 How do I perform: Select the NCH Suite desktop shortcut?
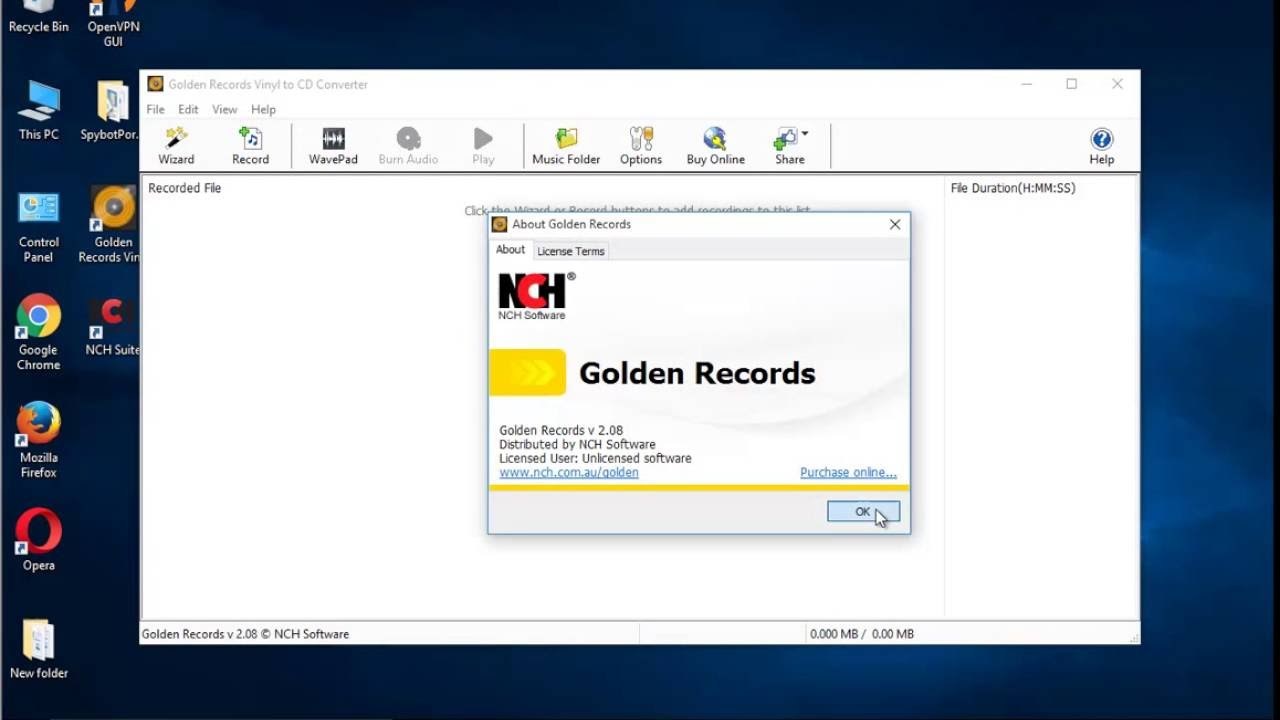(112, 327)
